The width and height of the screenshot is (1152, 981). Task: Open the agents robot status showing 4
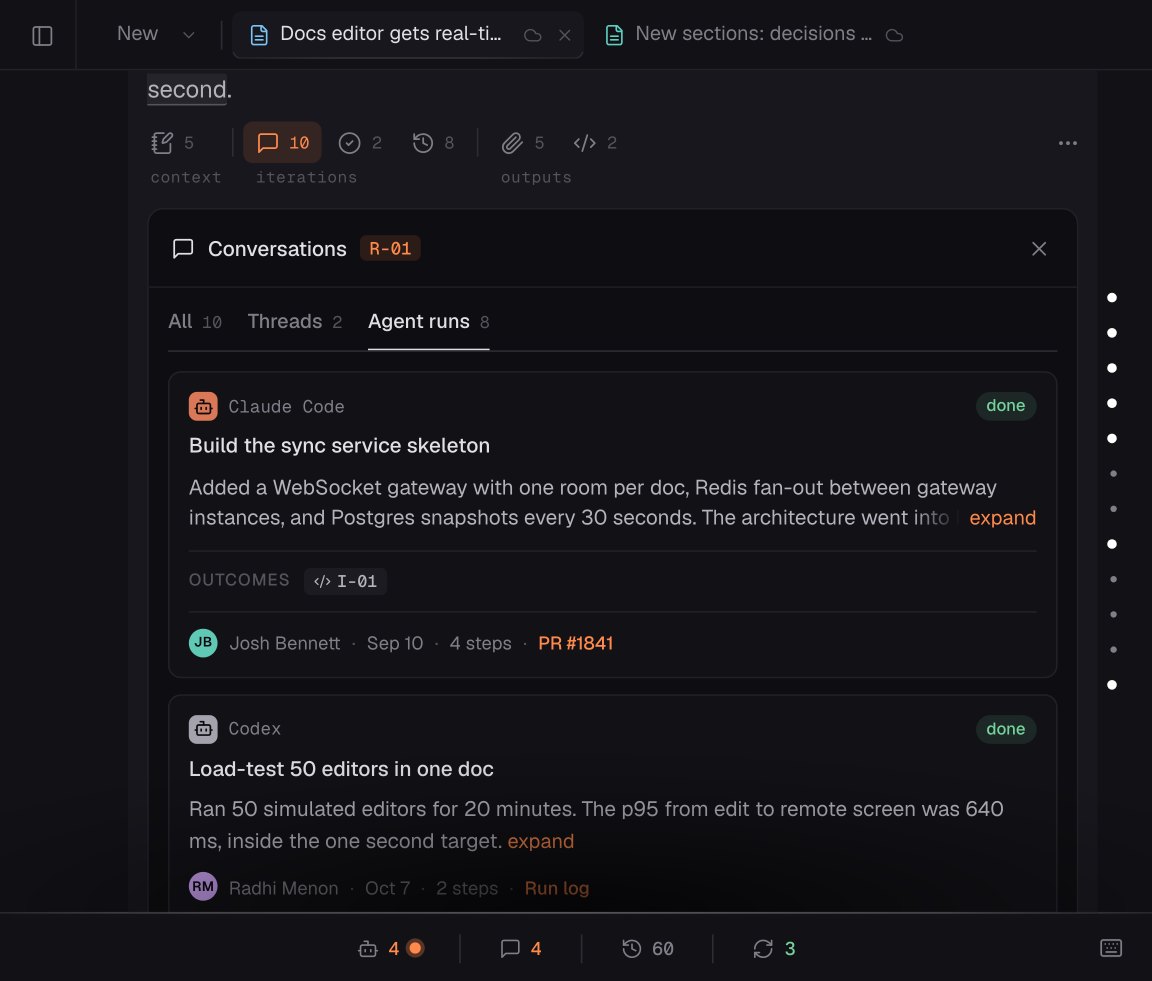click(x=390, y=949)
